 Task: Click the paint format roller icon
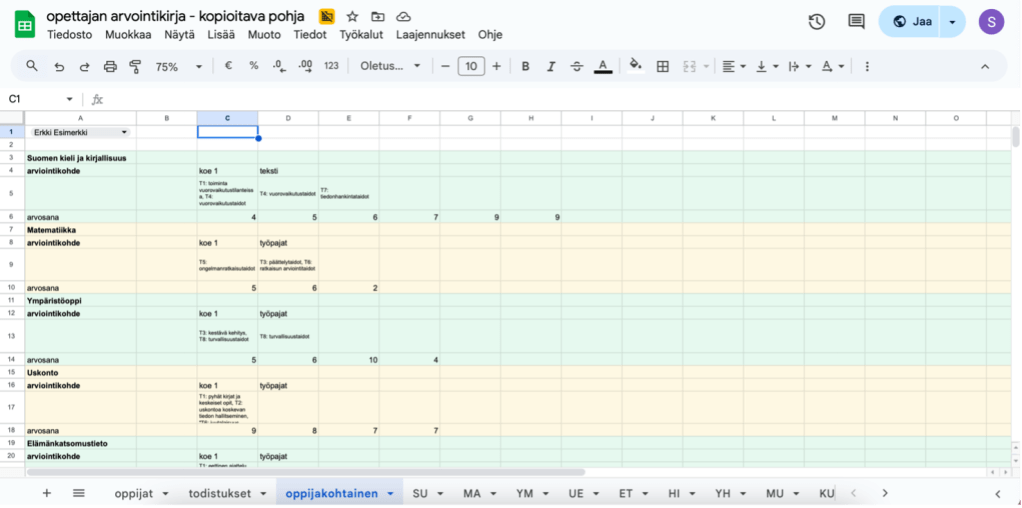135,67
